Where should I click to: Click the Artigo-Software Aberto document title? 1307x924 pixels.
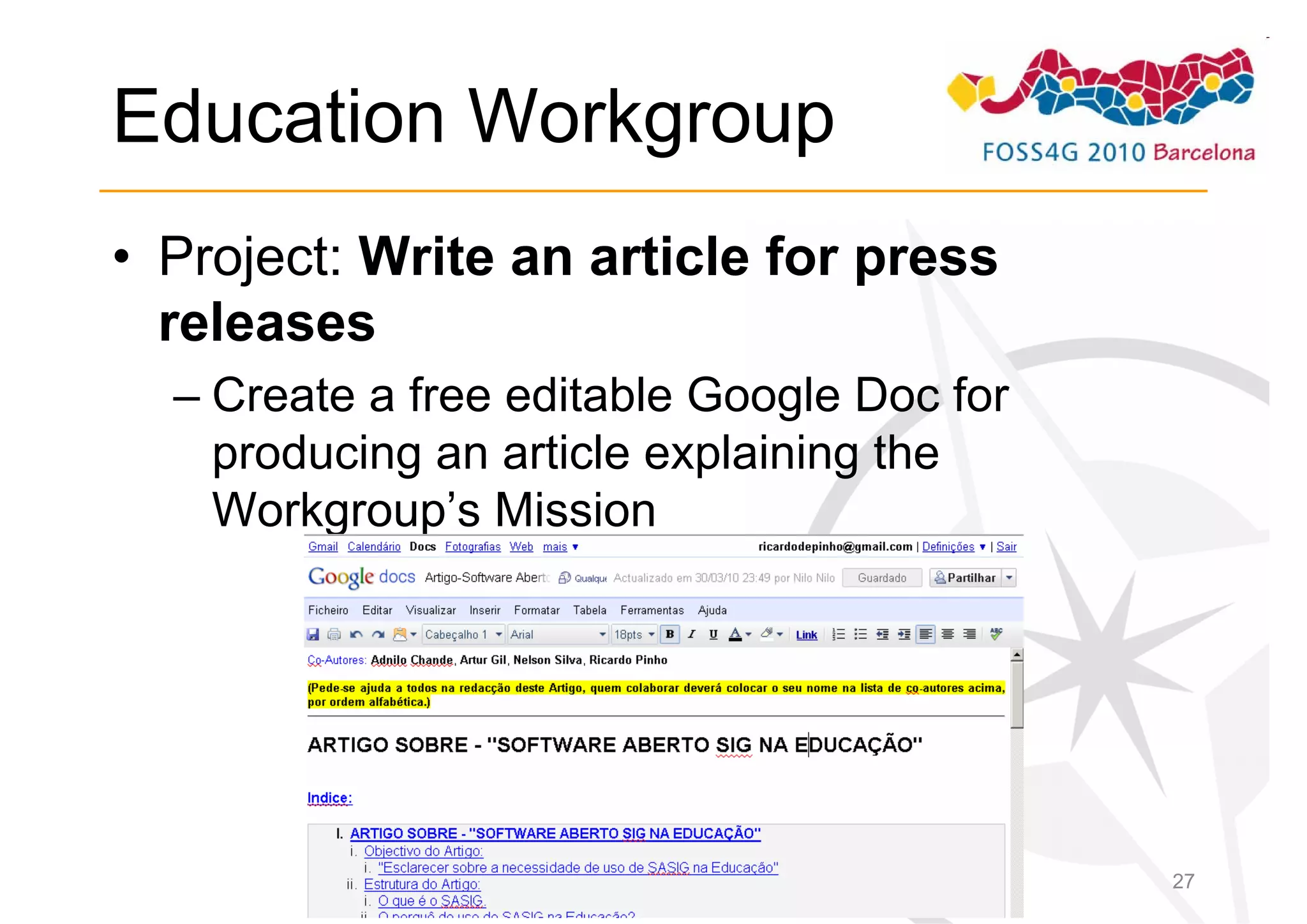click(x=487, y=577)
